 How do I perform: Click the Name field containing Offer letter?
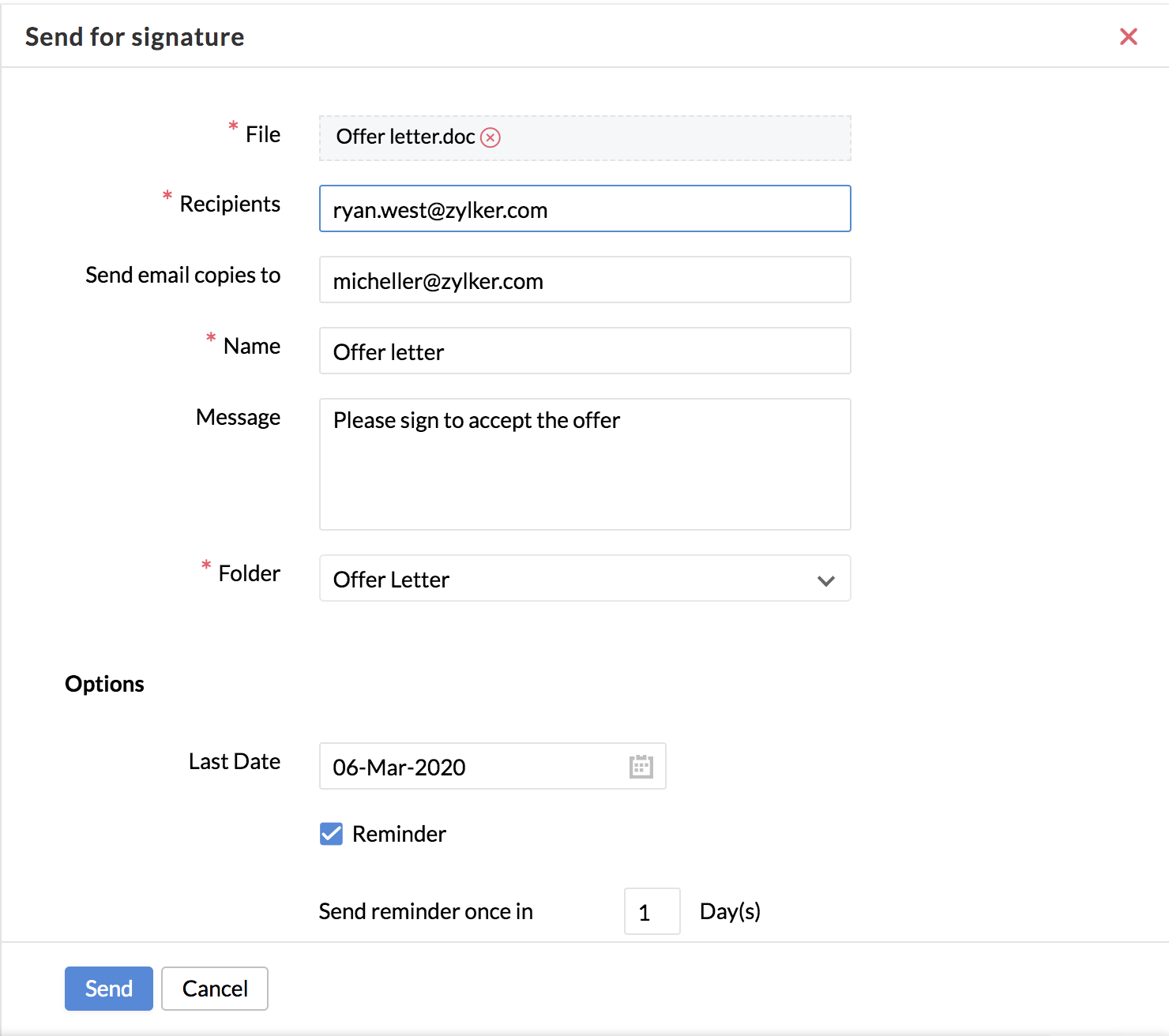tap(584, 351)
